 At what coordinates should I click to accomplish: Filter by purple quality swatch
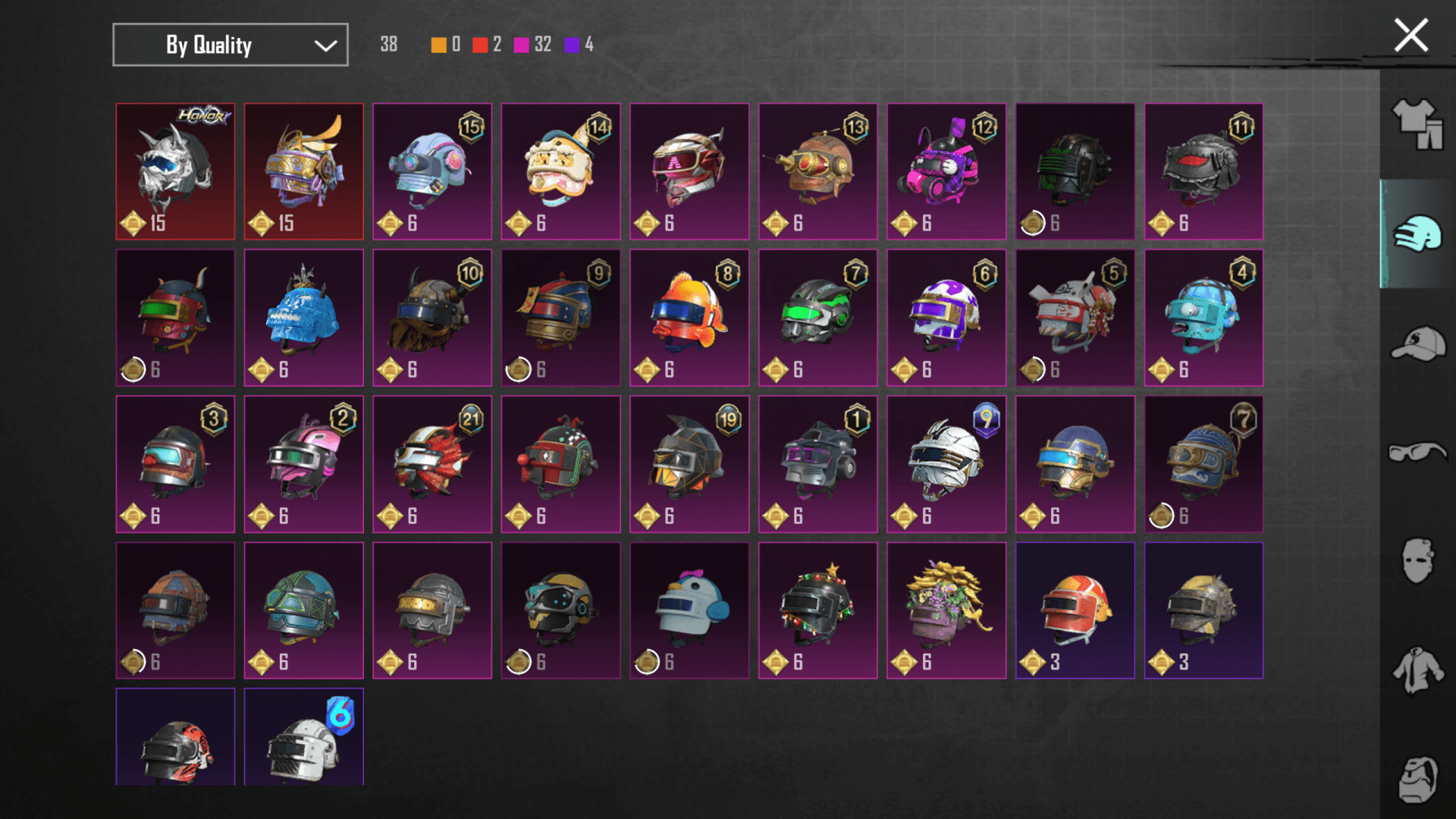click(572, 45)
